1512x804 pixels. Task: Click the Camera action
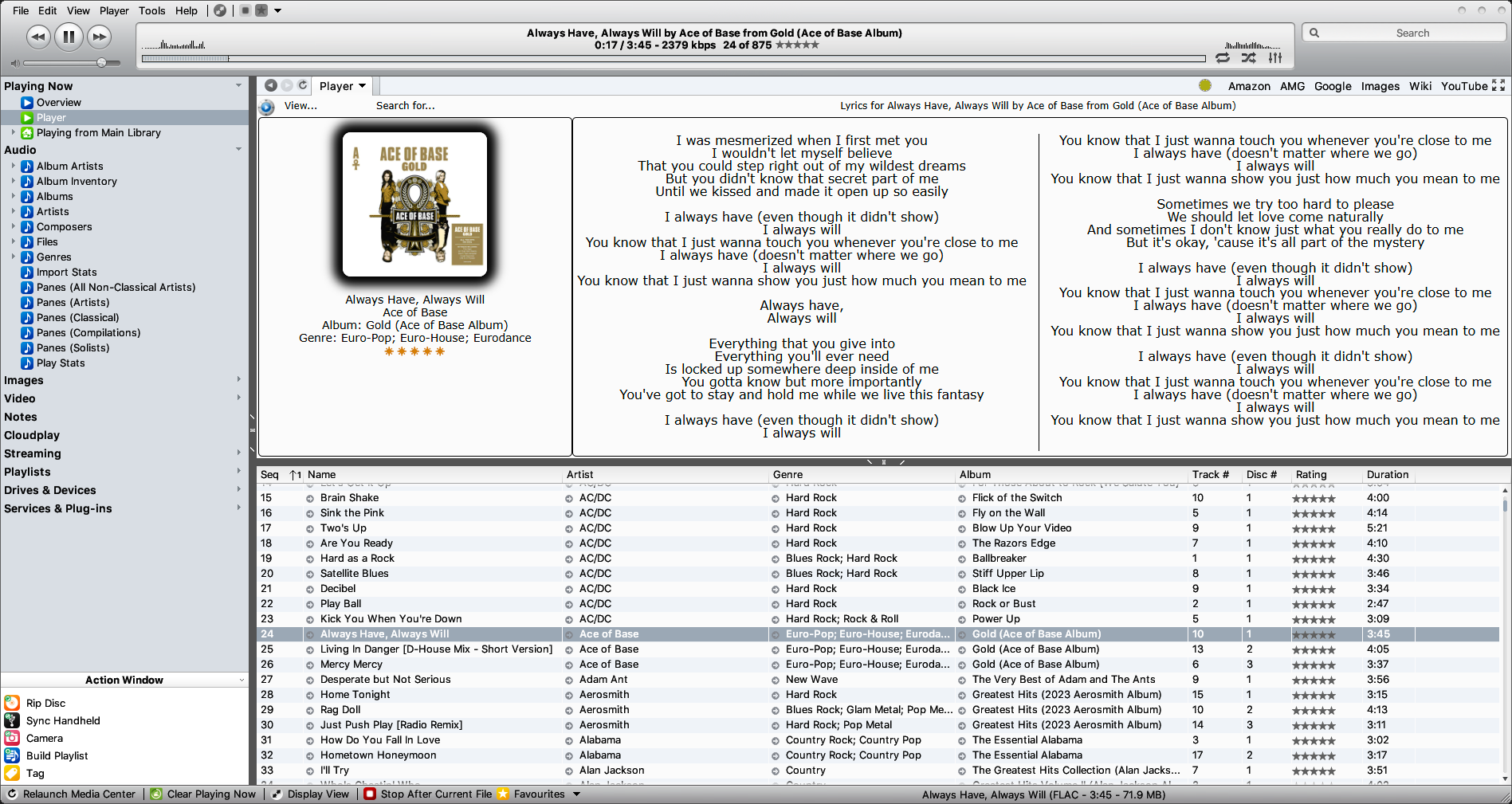tap(44, 738)
